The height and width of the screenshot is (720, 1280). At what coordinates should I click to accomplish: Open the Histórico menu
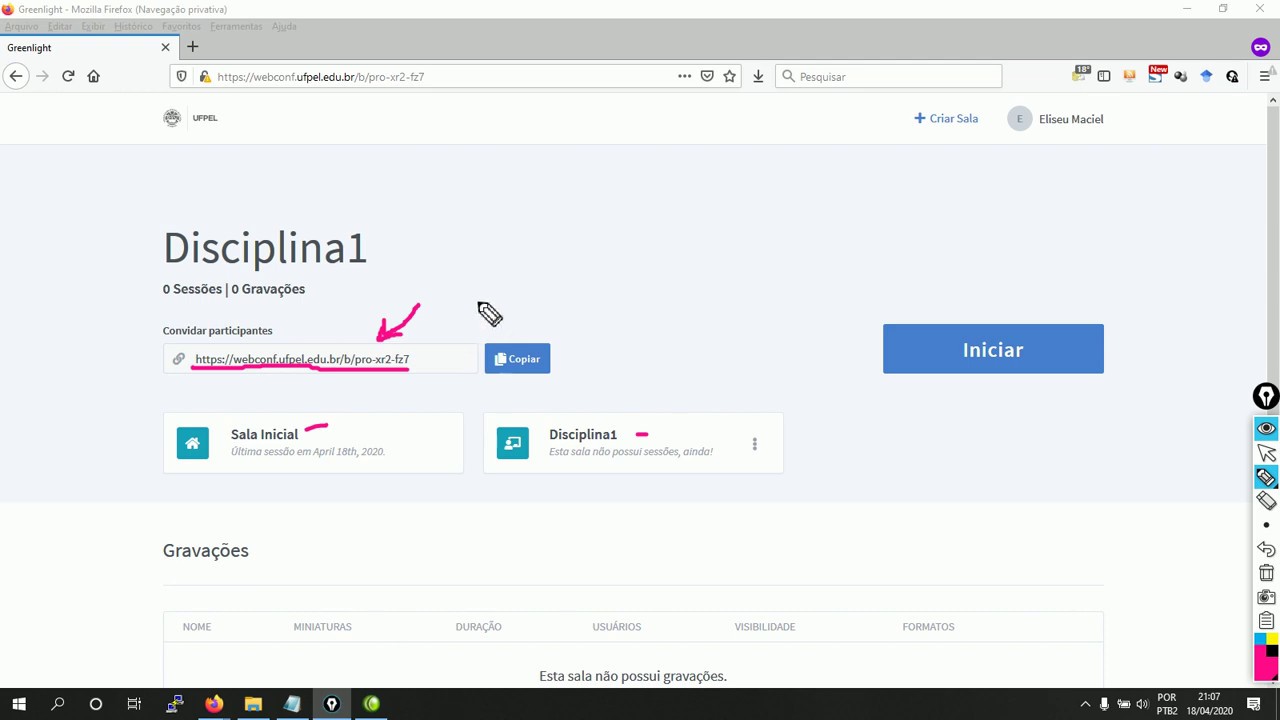point(133,26)
